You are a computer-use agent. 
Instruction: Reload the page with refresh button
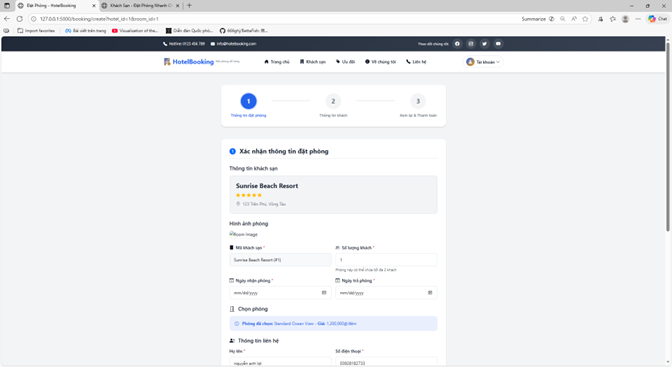click(20, 19)
